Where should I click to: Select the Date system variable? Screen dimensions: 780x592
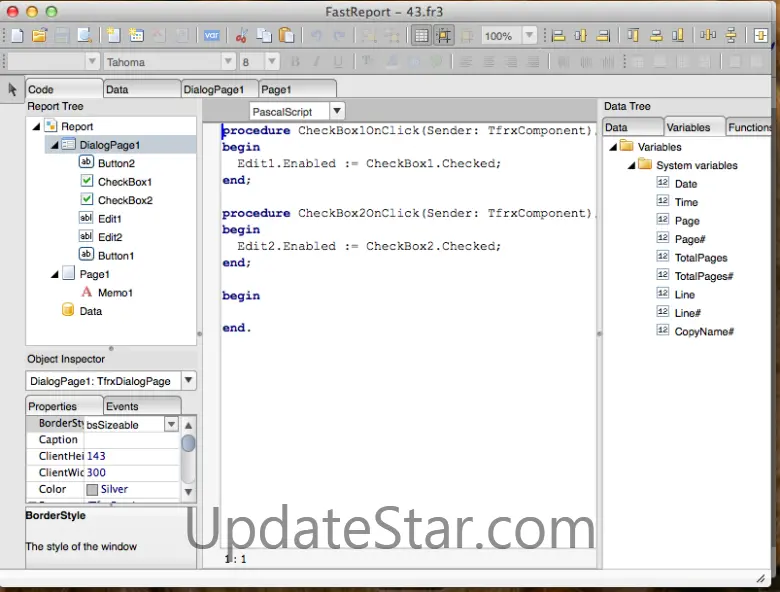click(x=686, y=184)
